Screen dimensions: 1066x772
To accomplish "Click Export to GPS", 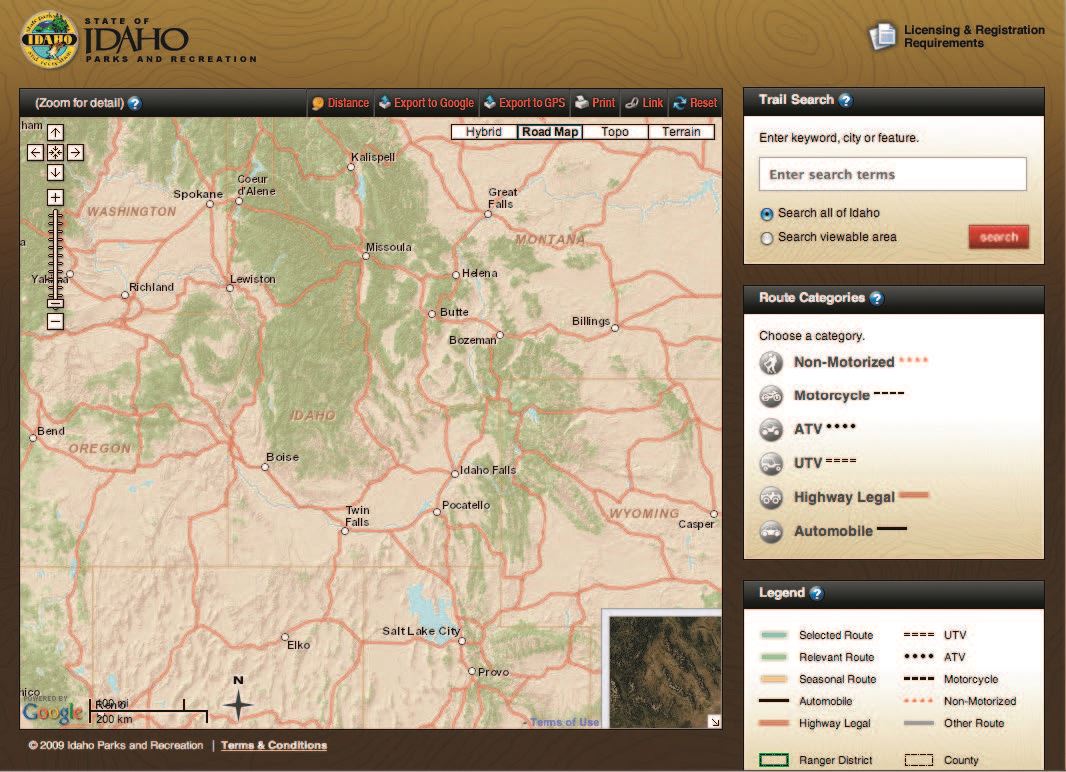I will 524,103.
